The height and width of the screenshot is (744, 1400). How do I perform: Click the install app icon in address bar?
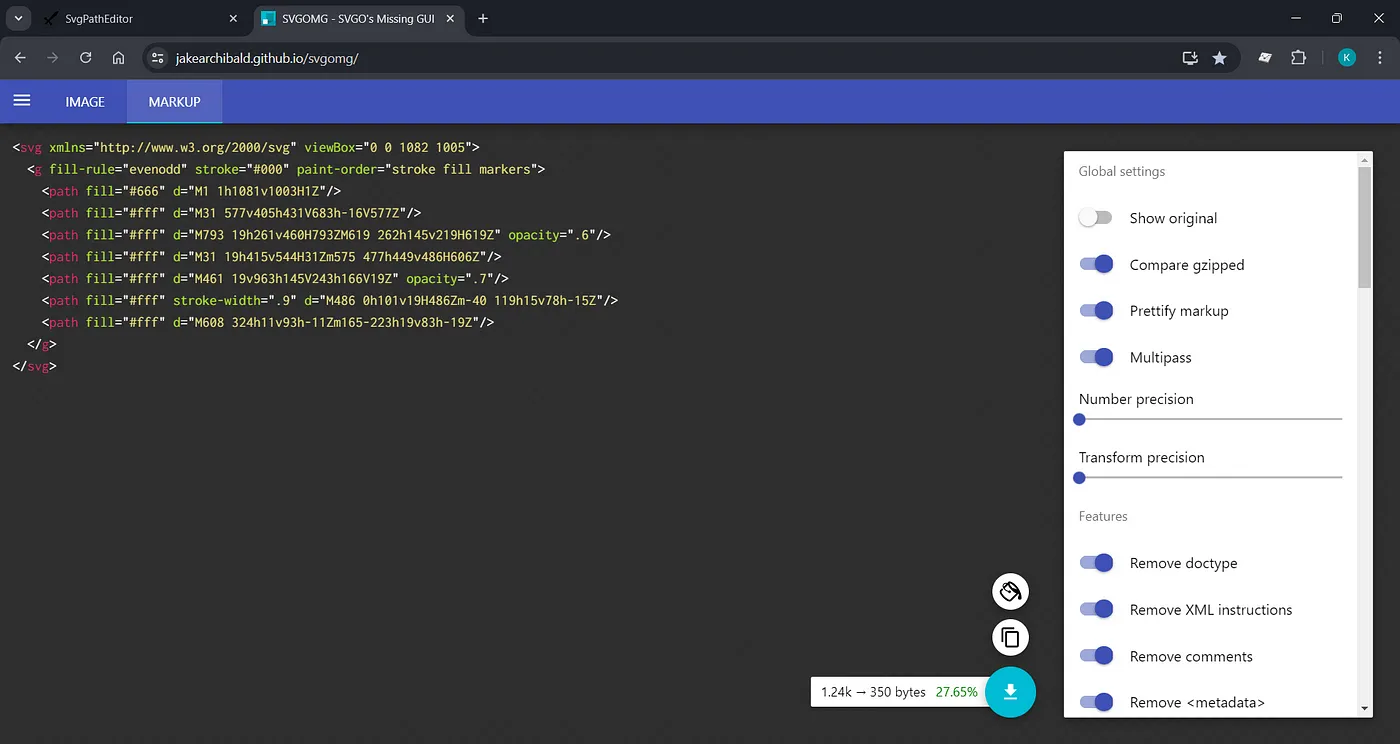tap(1189, 58)
